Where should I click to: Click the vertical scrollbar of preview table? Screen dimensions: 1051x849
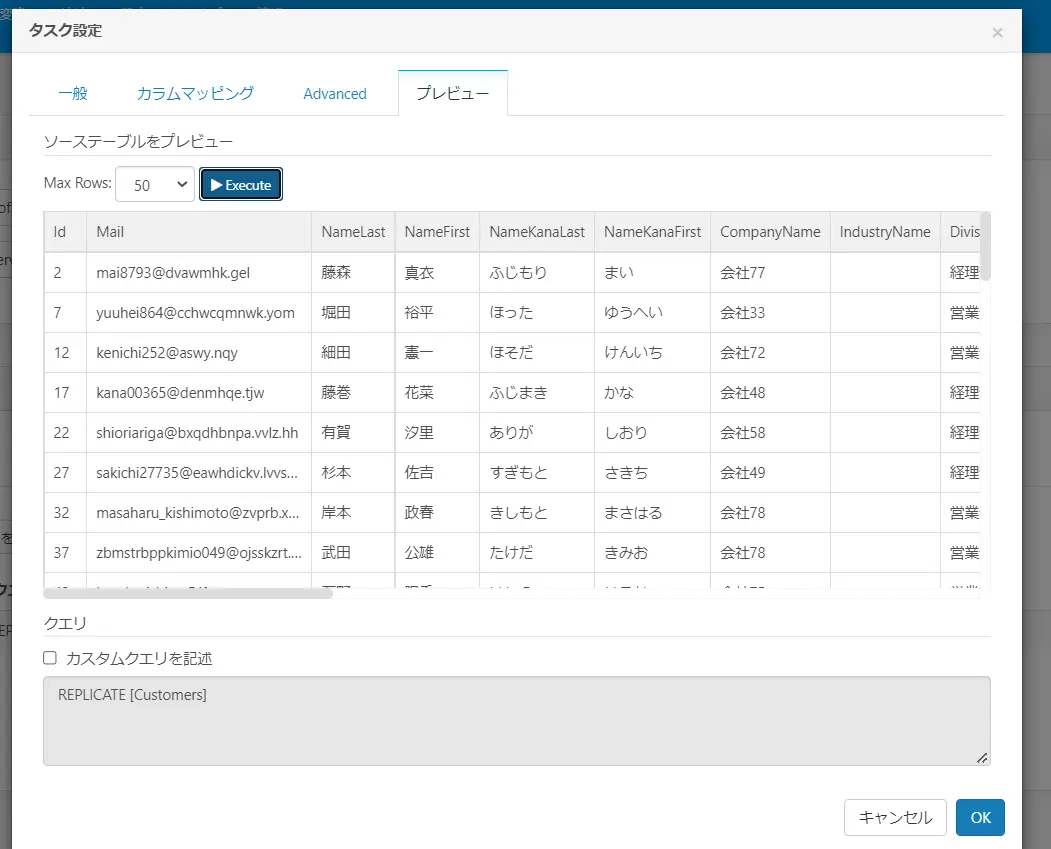coord(985,246)
